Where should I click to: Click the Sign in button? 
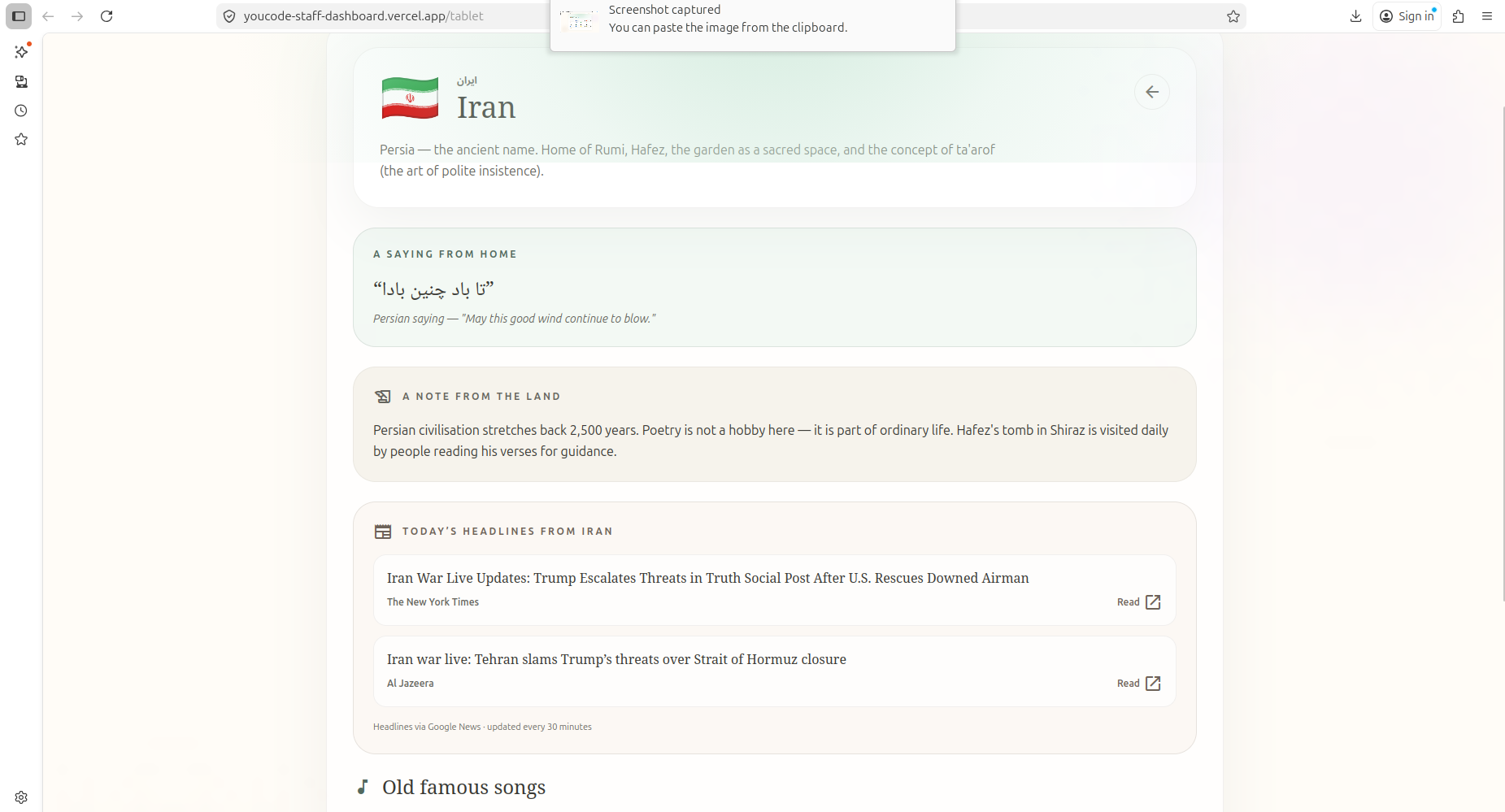(x=1407, y=16)
